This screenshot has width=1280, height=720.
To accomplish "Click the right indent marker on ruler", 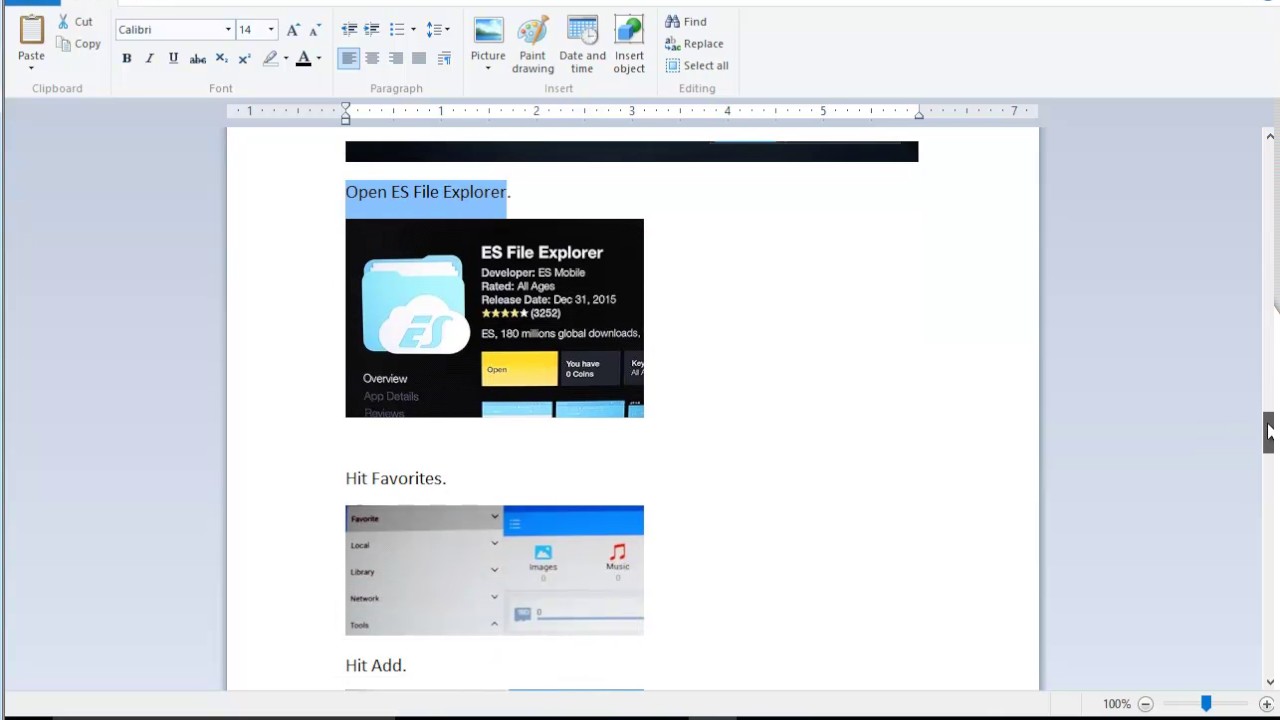I will pos(918,114).
